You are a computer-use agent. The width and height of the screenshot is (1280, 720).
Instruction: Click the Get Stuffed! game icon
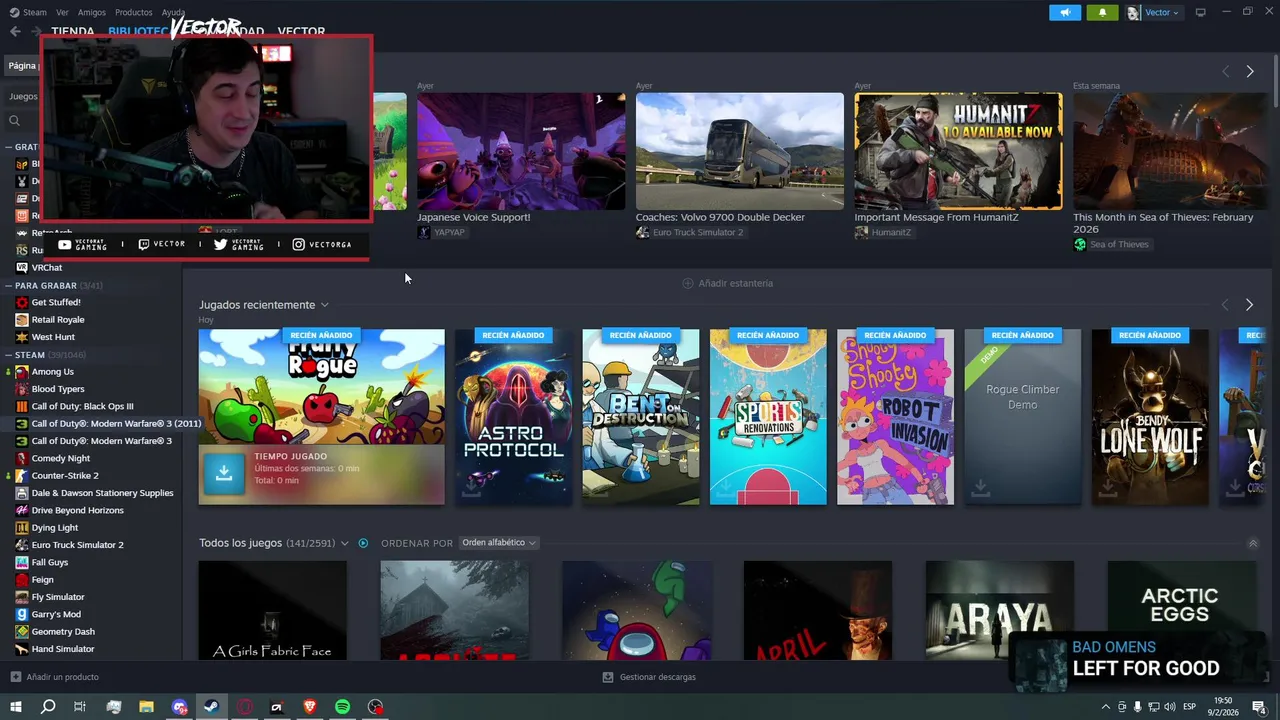[22, 302]
